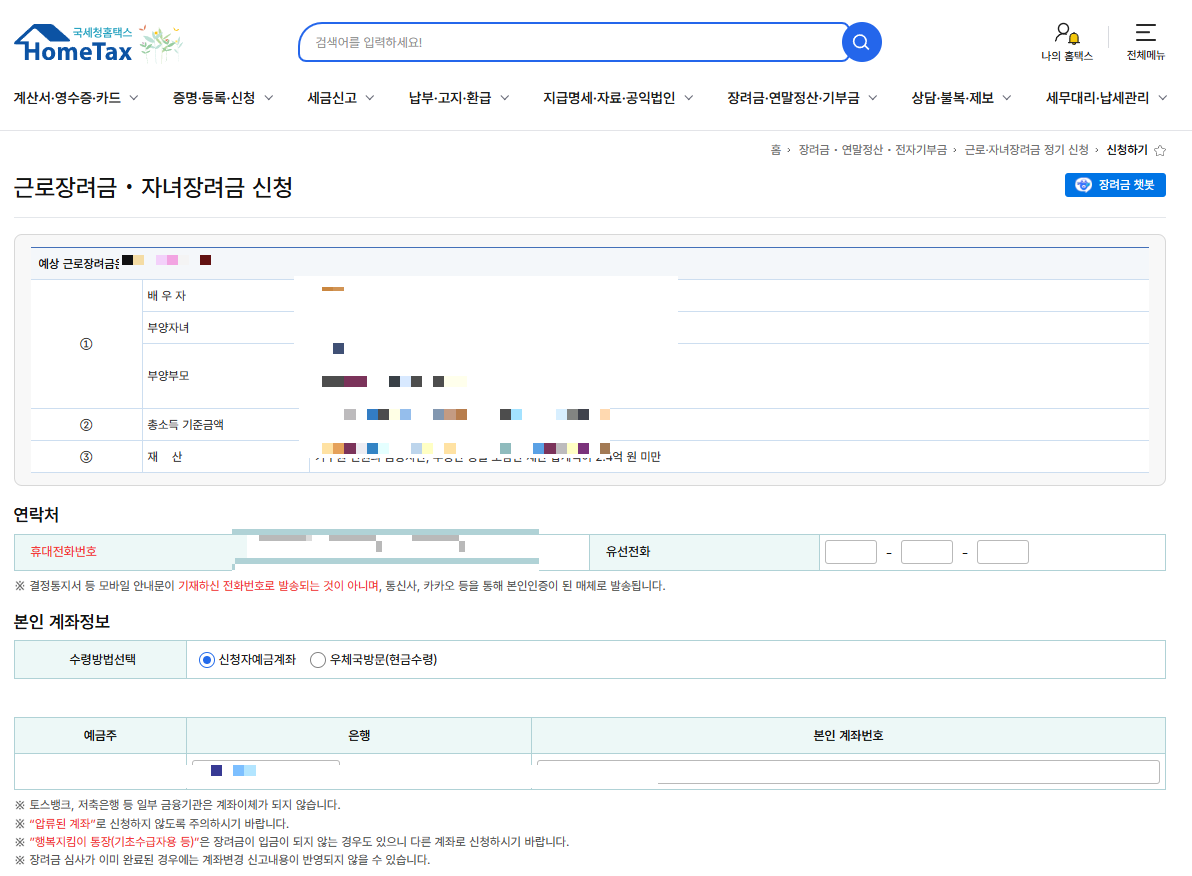Open 근로·자녀장려금 정기 신청 breadcrumb
Viewport: 1192px width, 876px height.
pyautogui.click(x=1026, y=150)
